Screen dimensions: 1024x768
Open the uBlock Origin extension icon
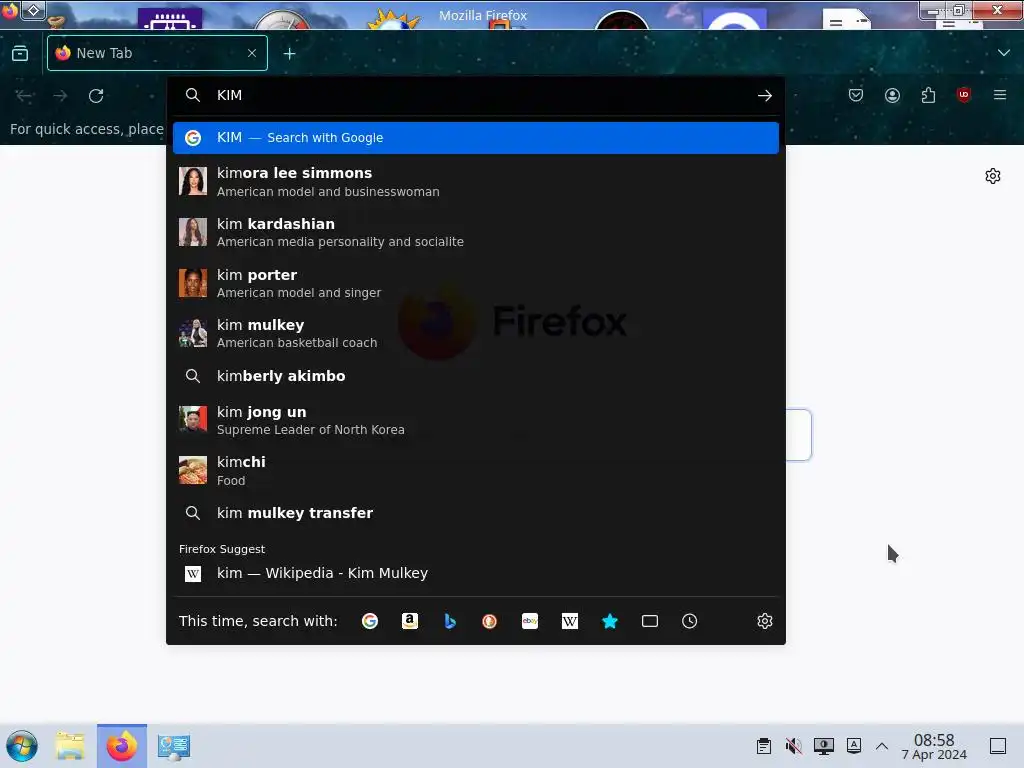click(964, 95)
